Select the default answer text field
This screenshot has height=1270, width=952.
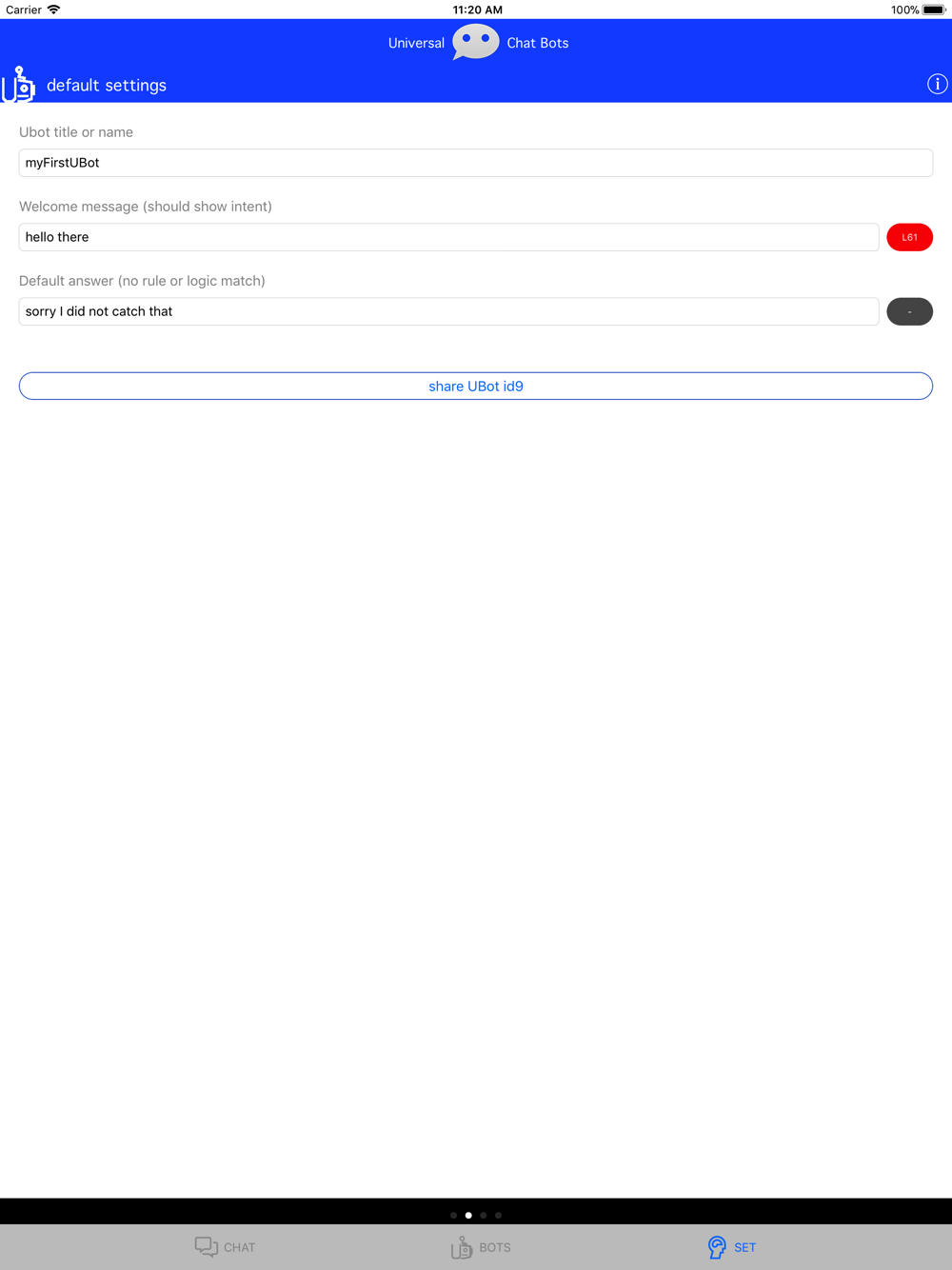tap(448, 311)
